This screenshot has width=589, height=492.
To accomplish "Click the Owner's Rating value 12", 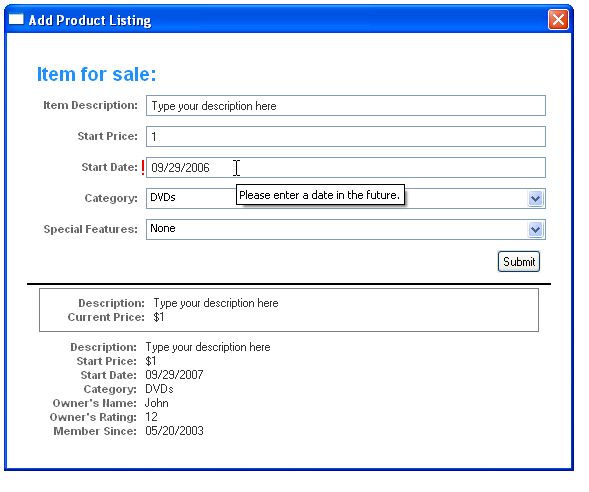I will click(151, 417).
